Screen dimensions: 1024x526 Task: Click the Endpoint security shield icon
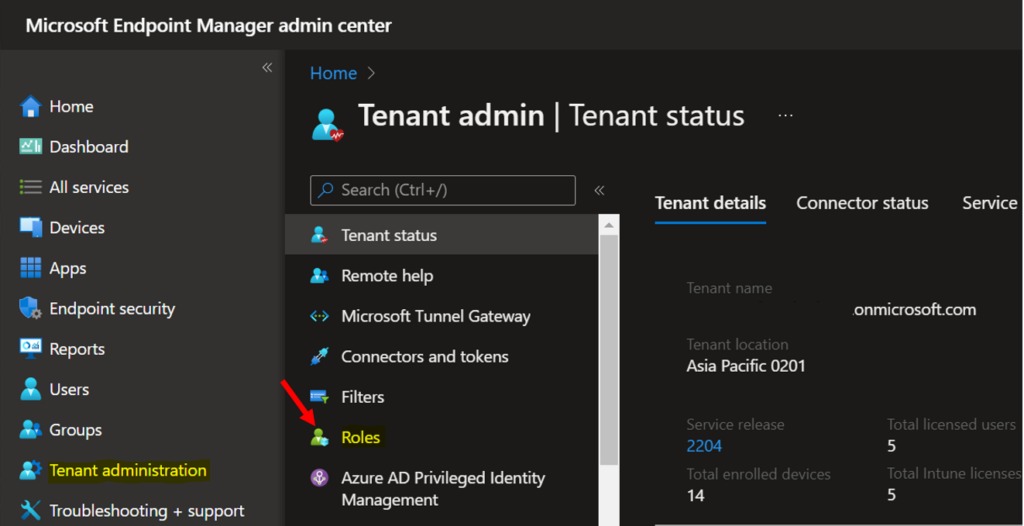pos(31,308)
